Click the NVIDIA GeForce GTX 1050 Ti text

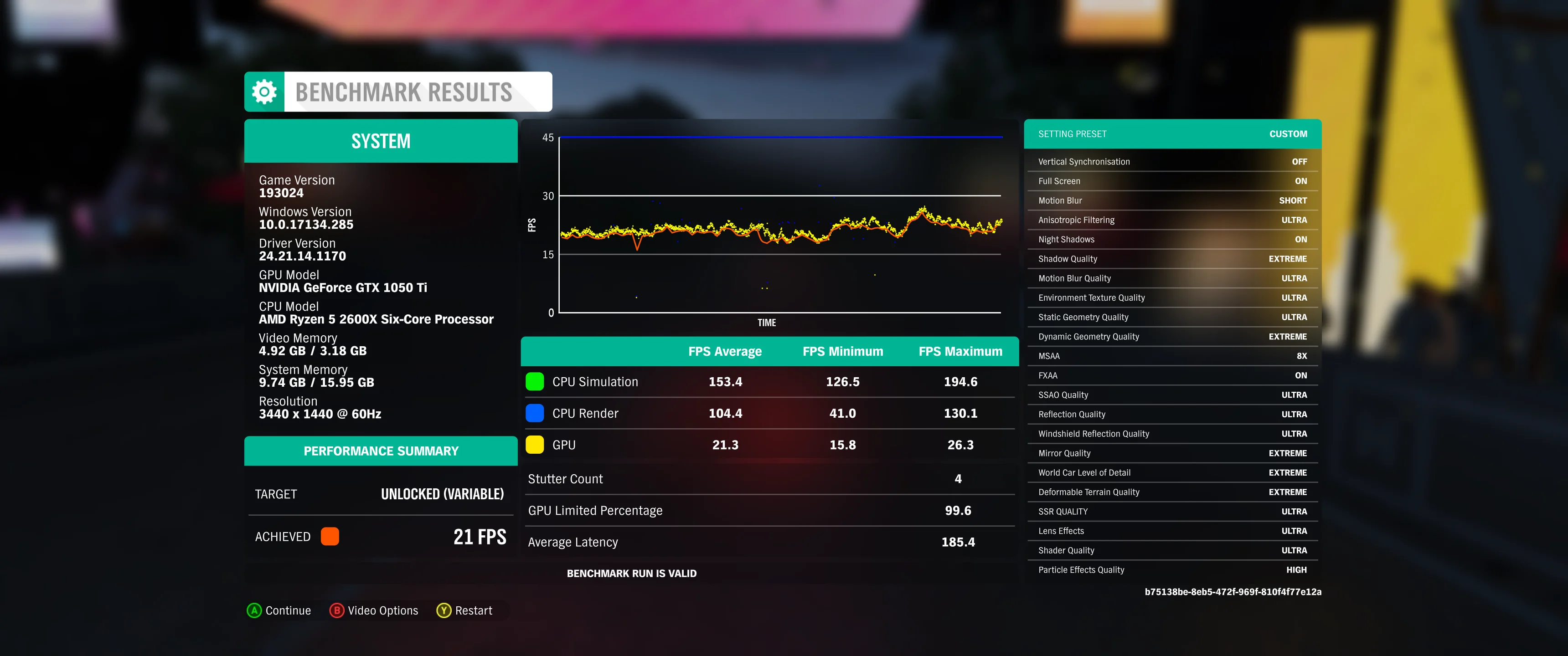[343, 288]
